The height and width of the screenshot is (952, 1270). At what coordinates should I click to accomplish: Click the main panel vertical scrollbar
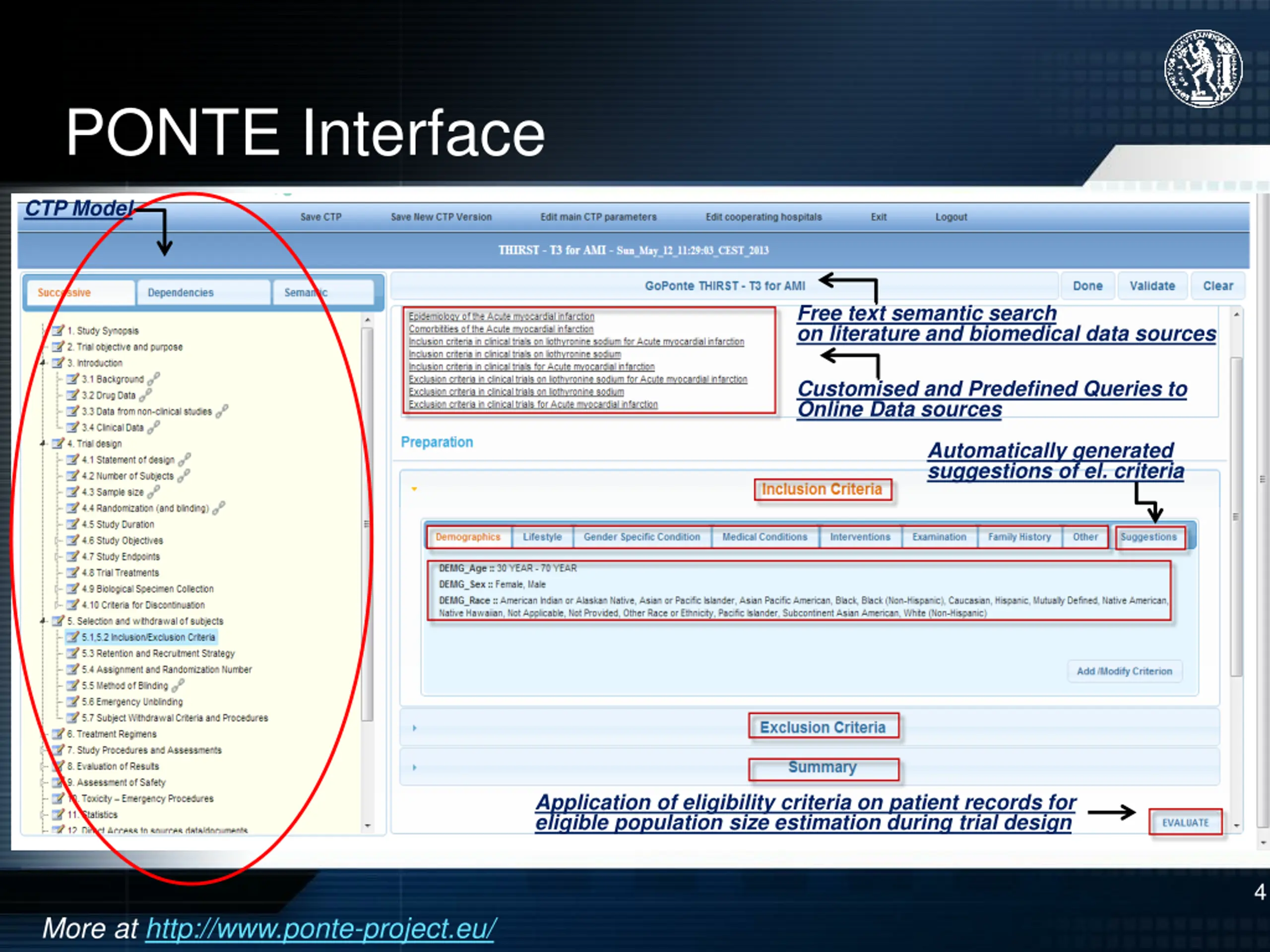[x=1236, y=517]
